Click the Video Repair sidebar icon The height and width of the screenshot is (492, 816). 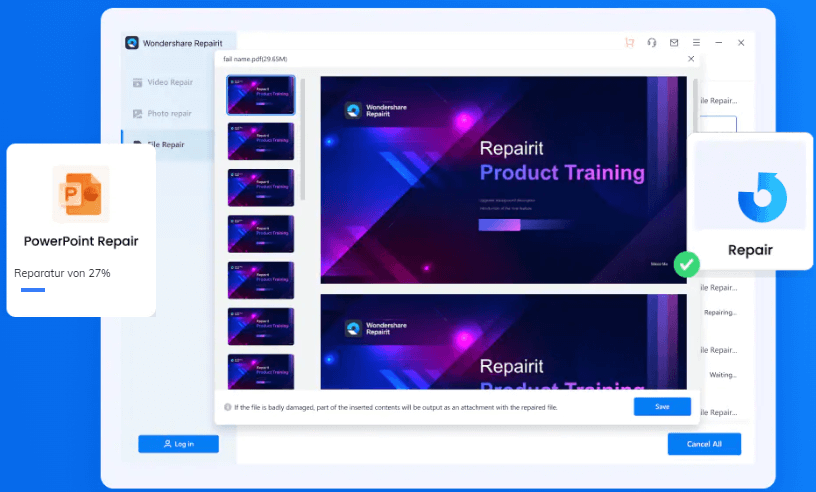137,82
